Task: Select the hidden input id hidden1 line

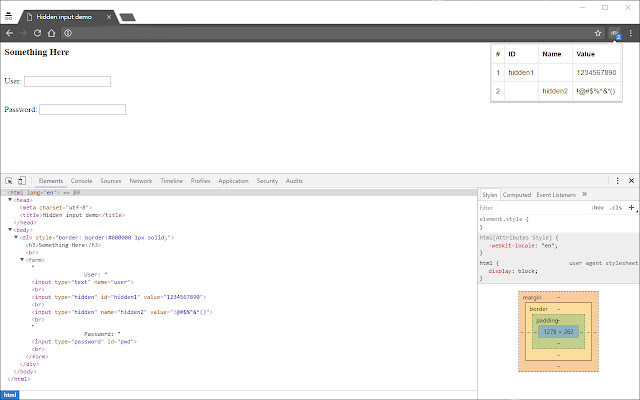Action: click(119, 297)
